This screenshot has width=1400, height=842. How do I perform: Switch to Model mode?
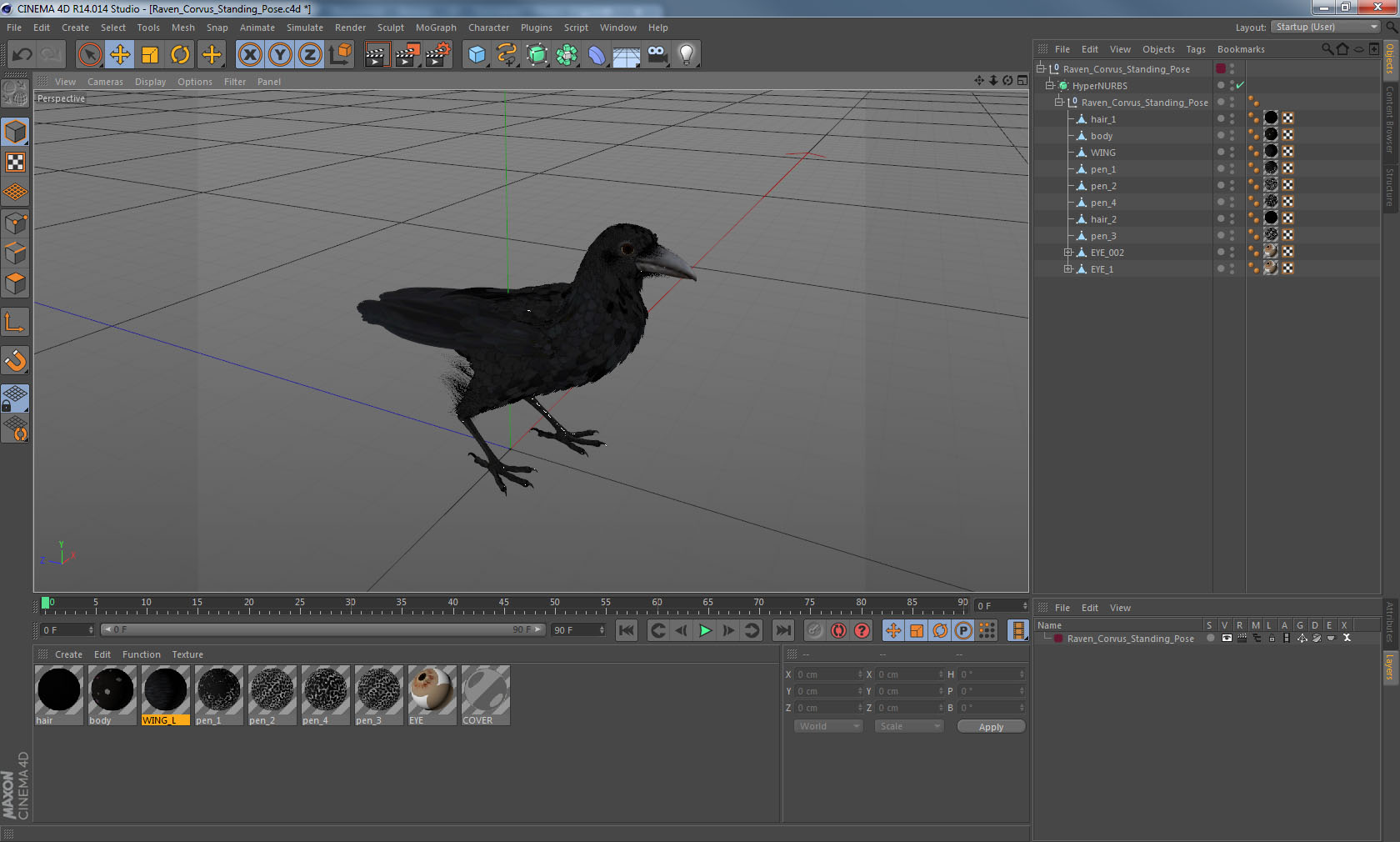click(15, 132)
